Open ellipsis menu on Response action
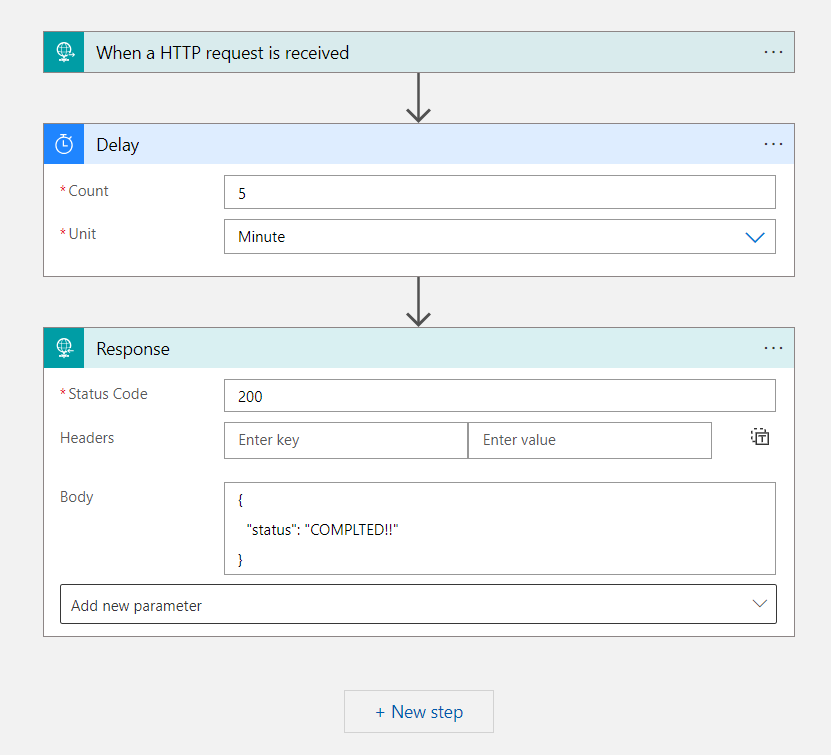 (x=773, y=348)
